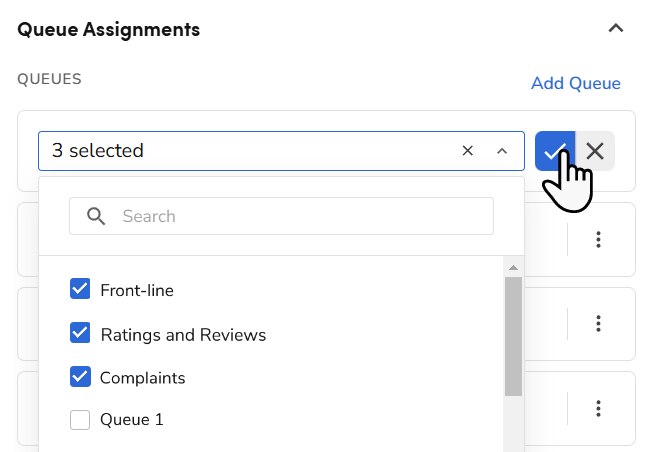Open the second queue row's three-dot menu
The image size is (652, 452).
[x=598, y=324]
